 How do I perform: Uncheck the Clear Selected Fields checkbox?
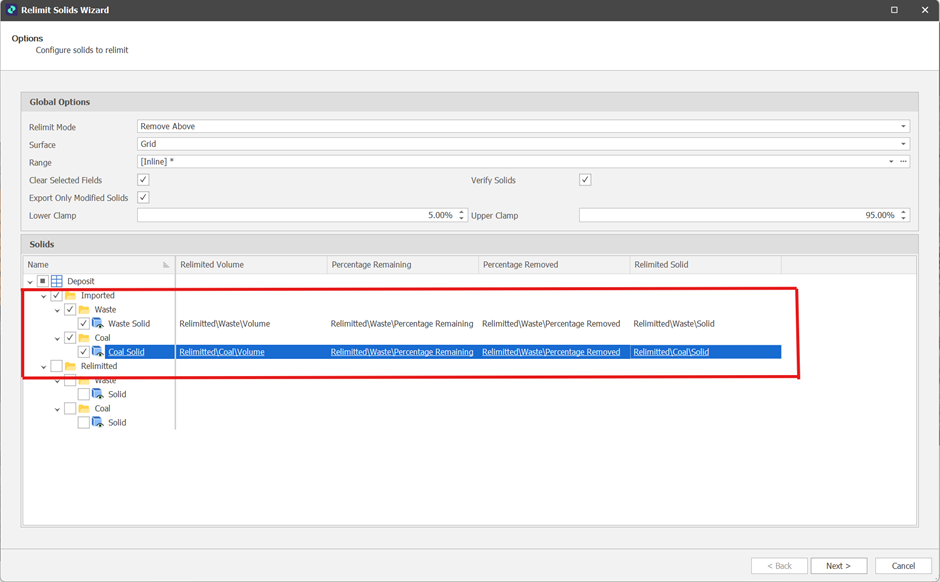[143, 180]
